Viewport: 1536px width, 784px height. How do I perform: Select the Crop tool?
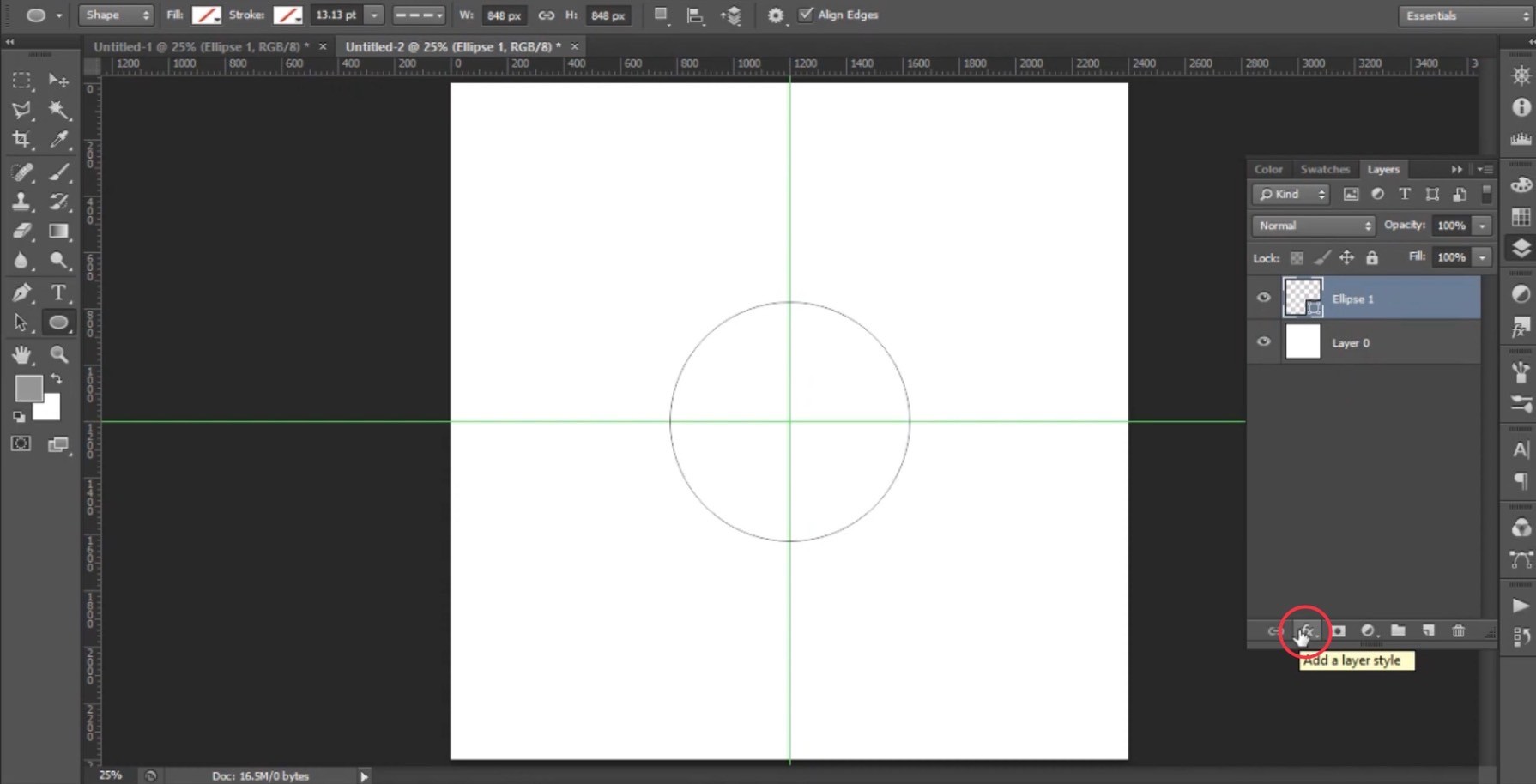(21, 139)
